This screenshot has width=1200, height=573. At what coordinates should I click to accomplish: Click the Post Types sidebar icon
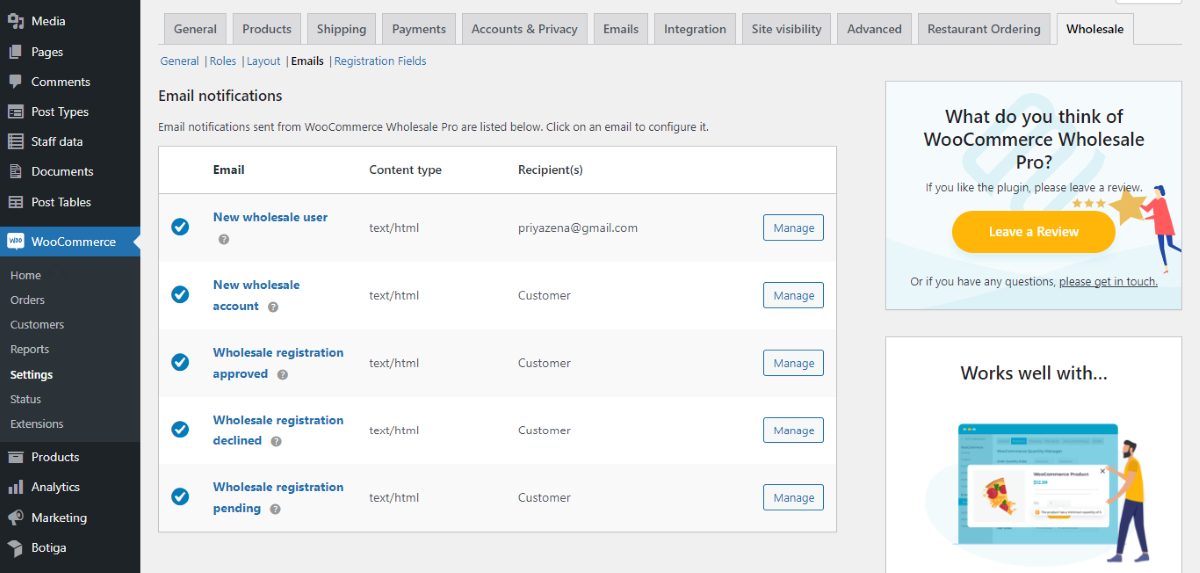(15, 112)
